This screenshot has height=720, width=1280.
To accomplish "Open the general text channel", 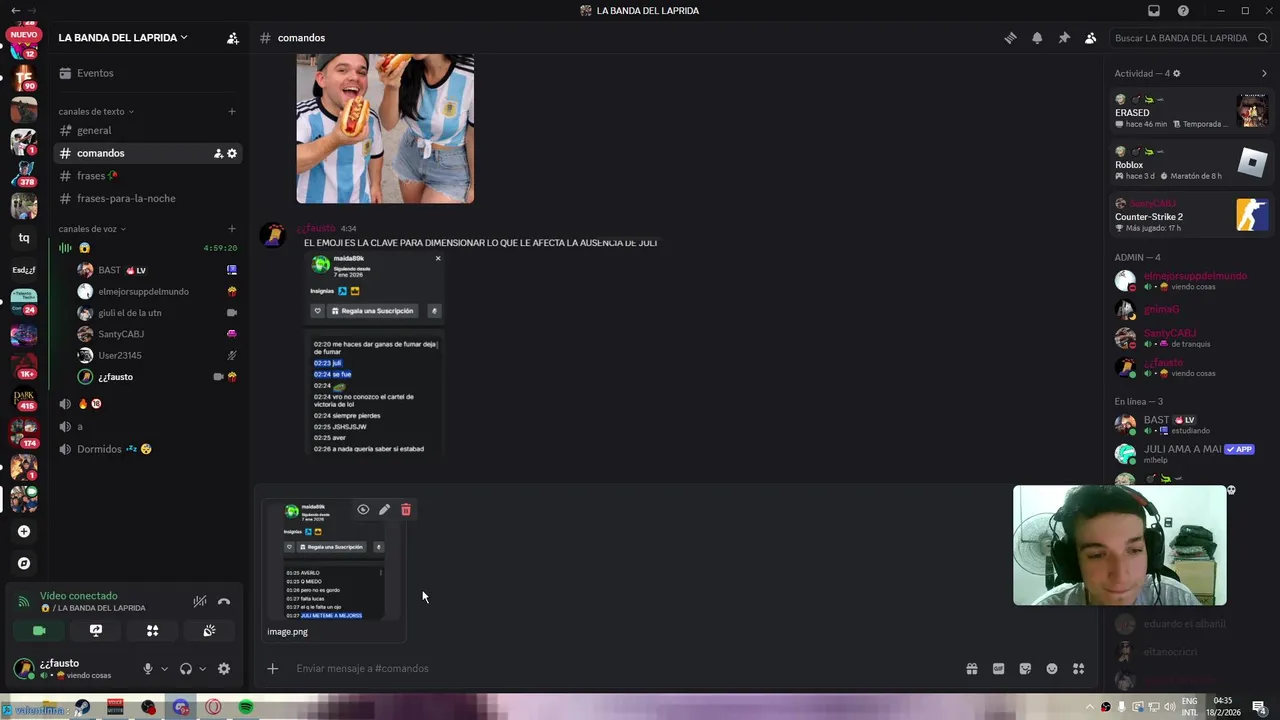I will tap(148, 130).
